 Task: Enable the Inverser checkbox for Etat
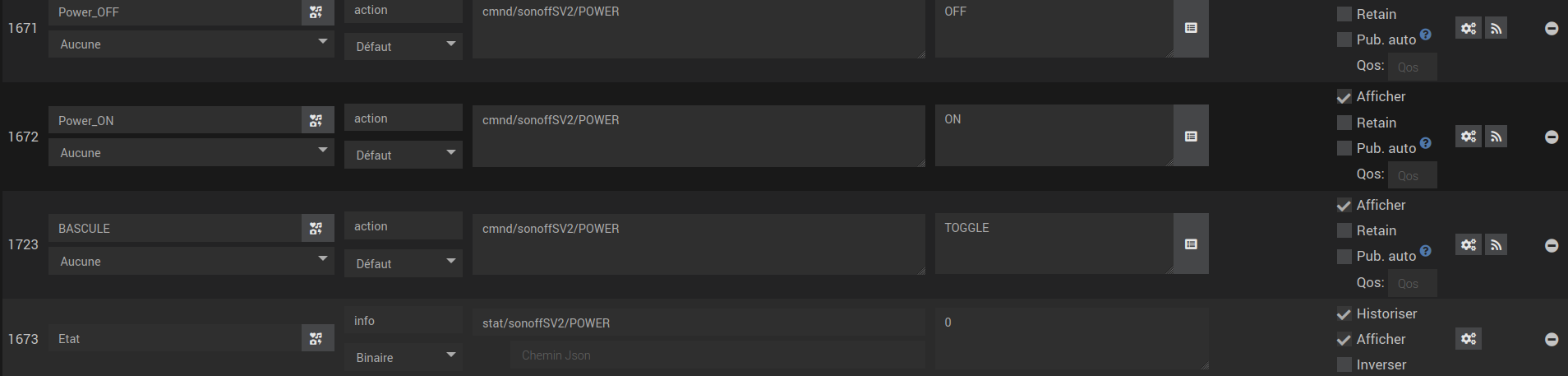[1344, 364]
